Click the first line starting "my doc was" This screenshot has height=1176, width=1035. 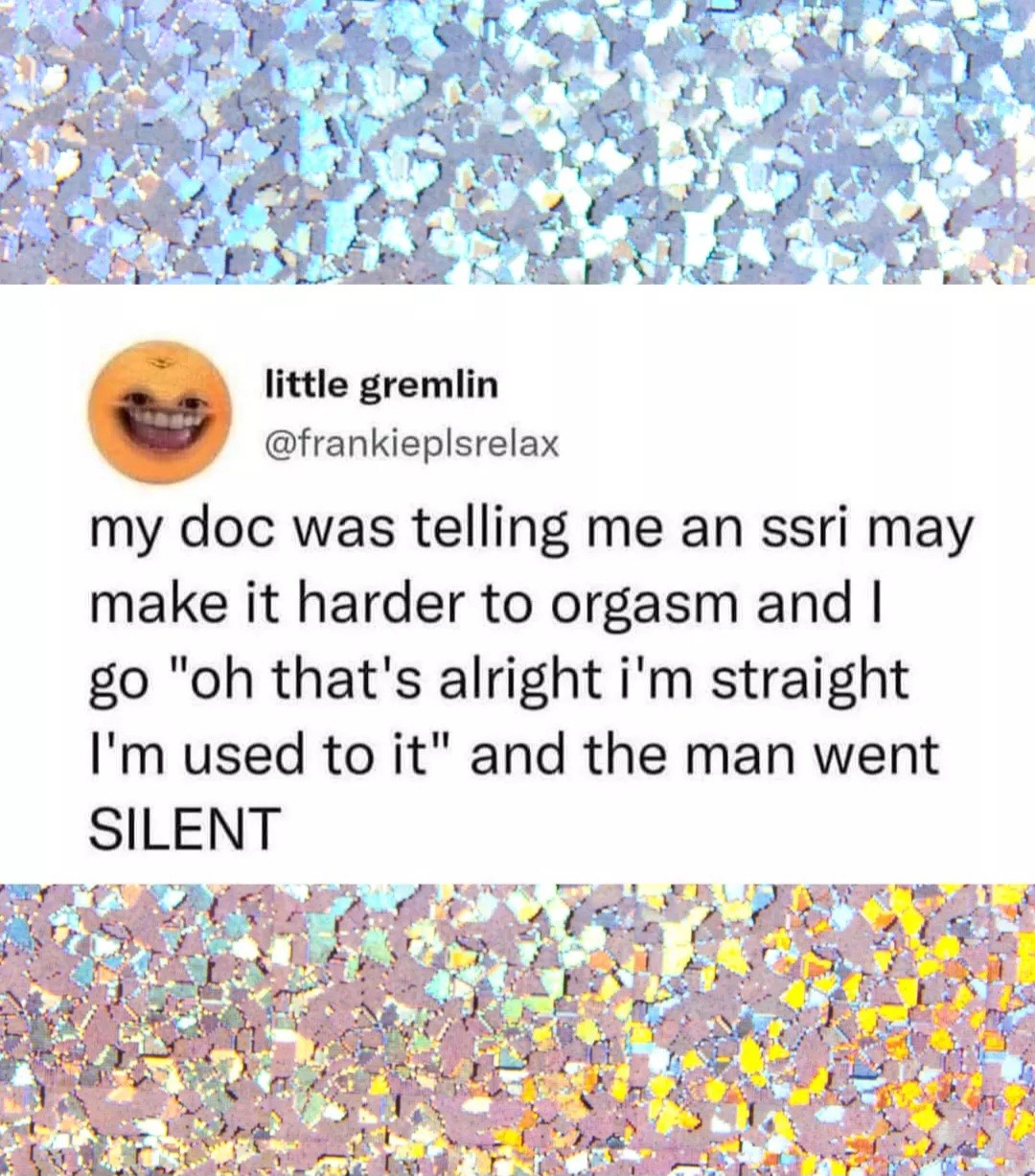(531, 532)
